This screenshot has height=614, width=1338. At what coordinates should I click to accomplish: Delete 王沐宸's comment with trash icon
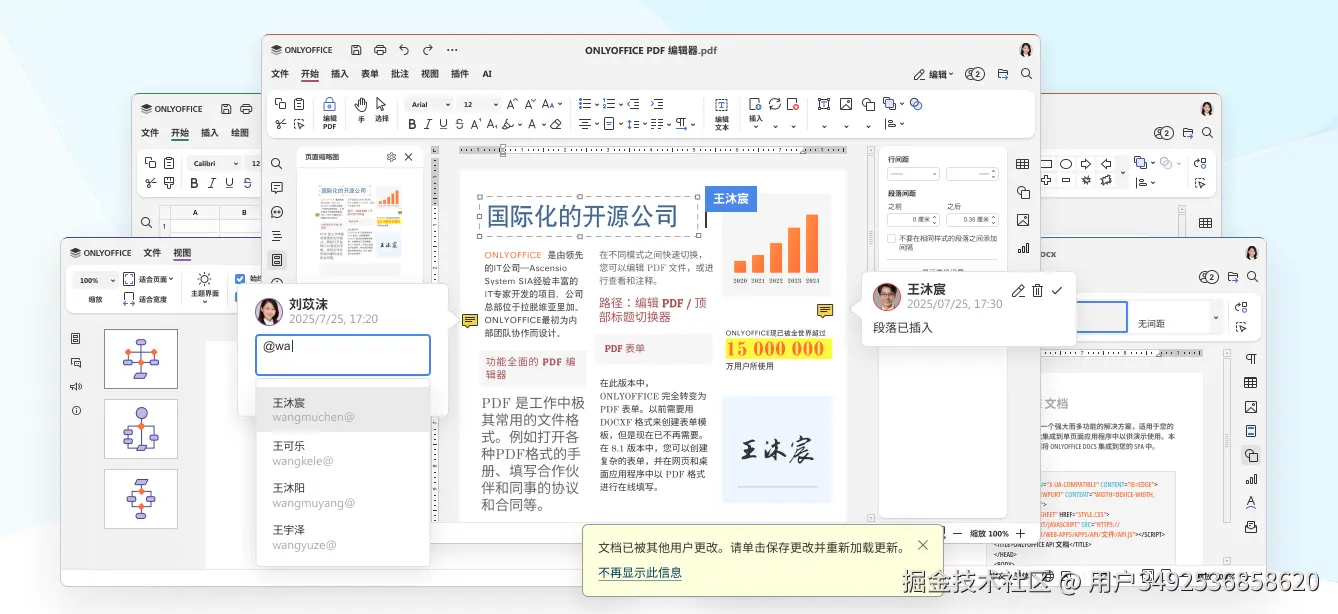pyautogui.click(x=1037, y=291)
